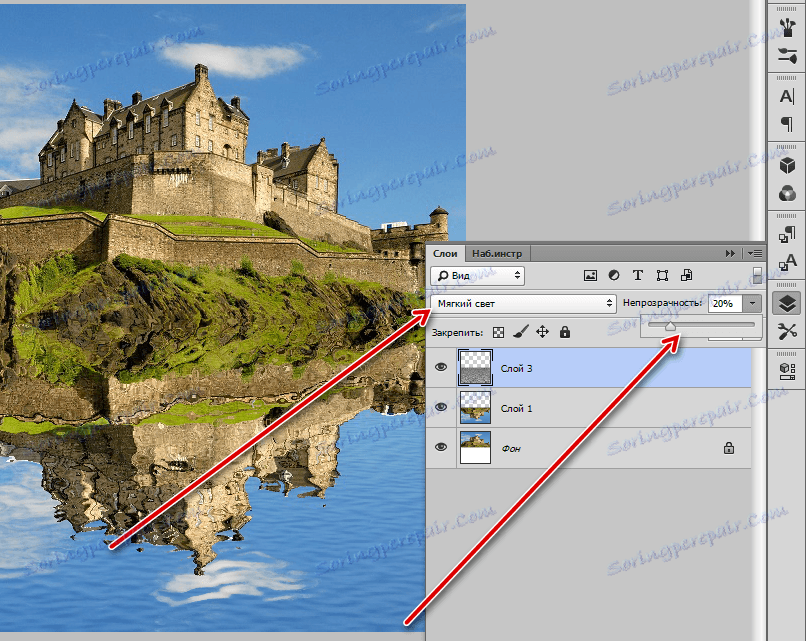Open the Paragraph Styles panel icon
Screen dimensions: 806x641
click(x=786, y=234)
